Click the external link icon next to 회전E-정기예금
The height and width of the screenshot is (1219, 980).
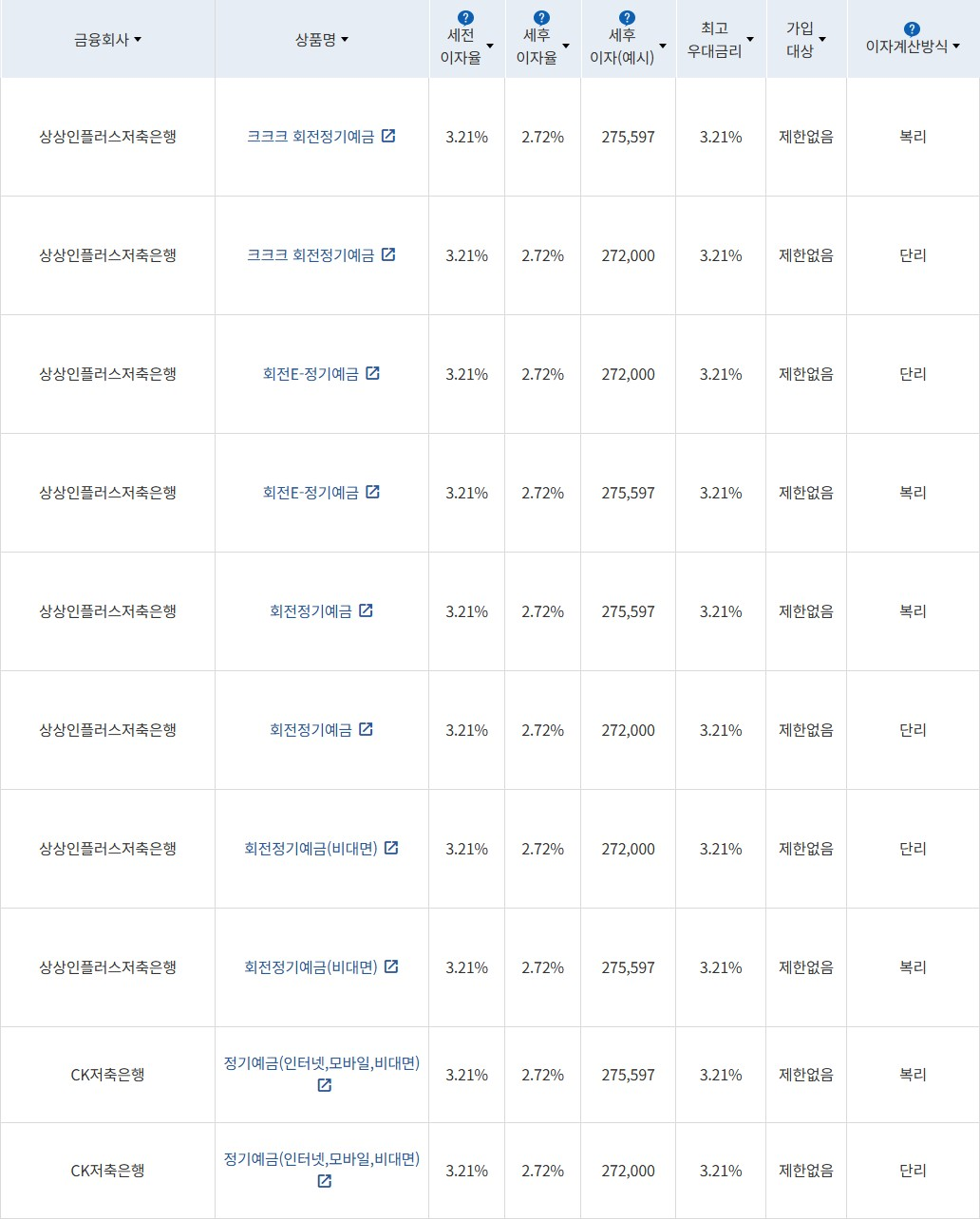coord(375,373)
